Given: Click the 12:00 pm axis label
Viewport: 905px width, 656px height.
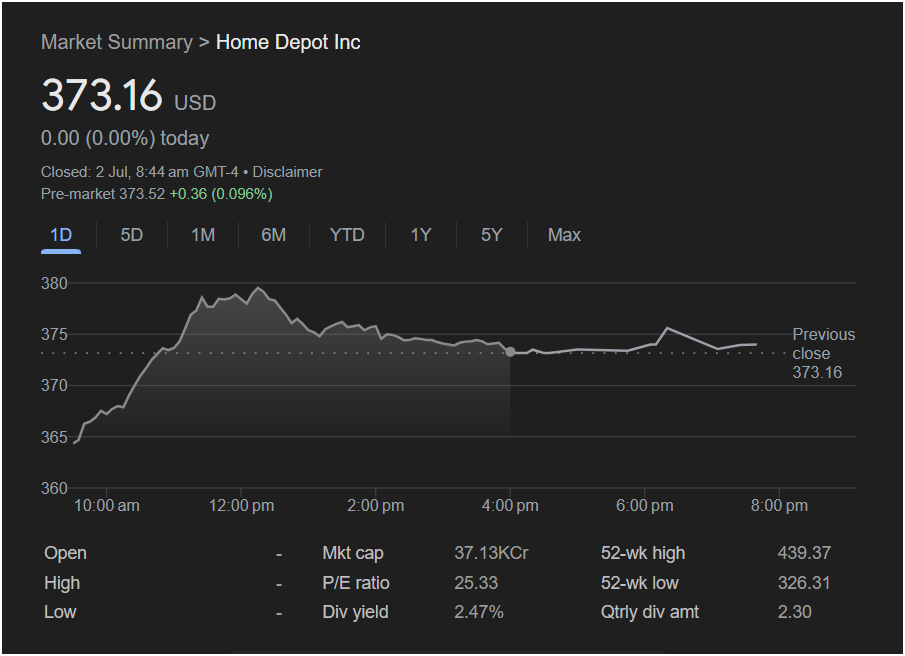Looking at the screenshot, I should point(241,506).
